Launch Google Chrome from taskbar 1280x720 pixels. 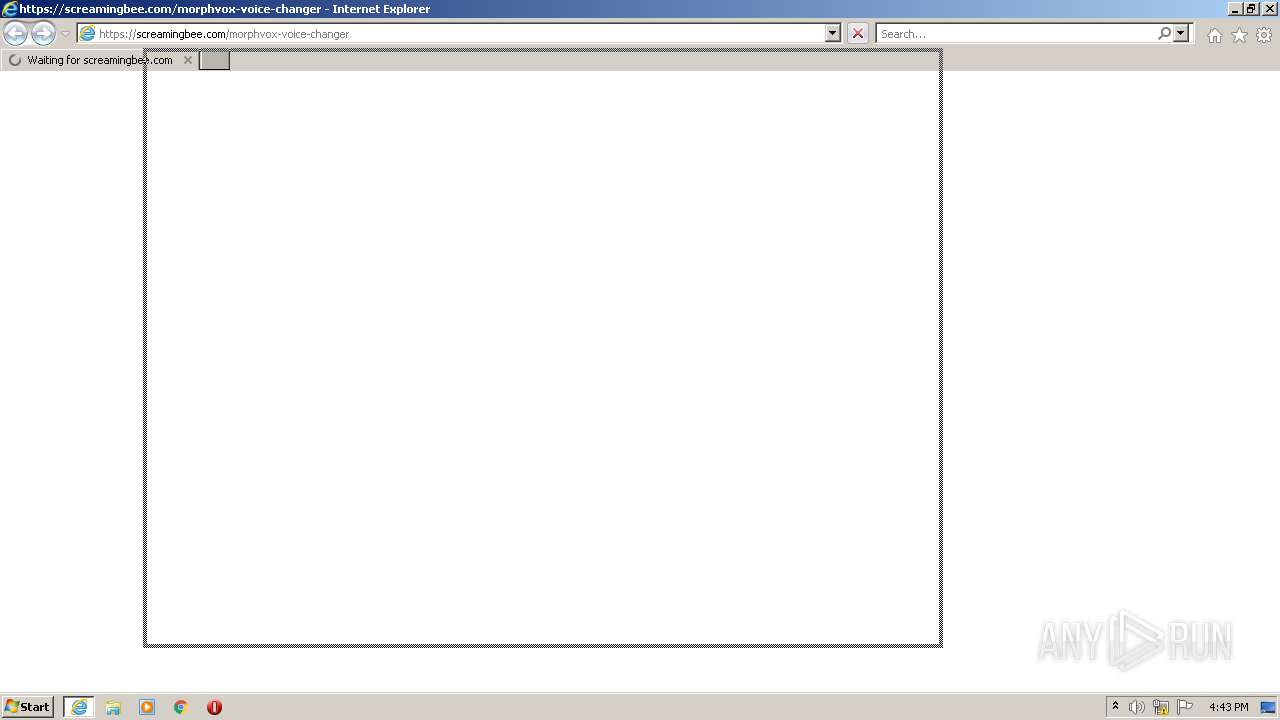pyautogui.click(x=181, y=707)
